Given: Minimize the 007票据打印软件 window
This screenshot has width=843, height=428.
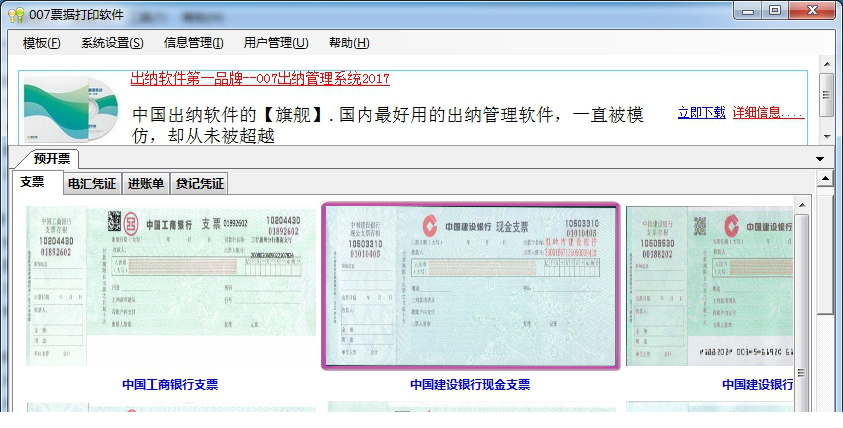Looking at the screenshot, I should coord(748,10).
